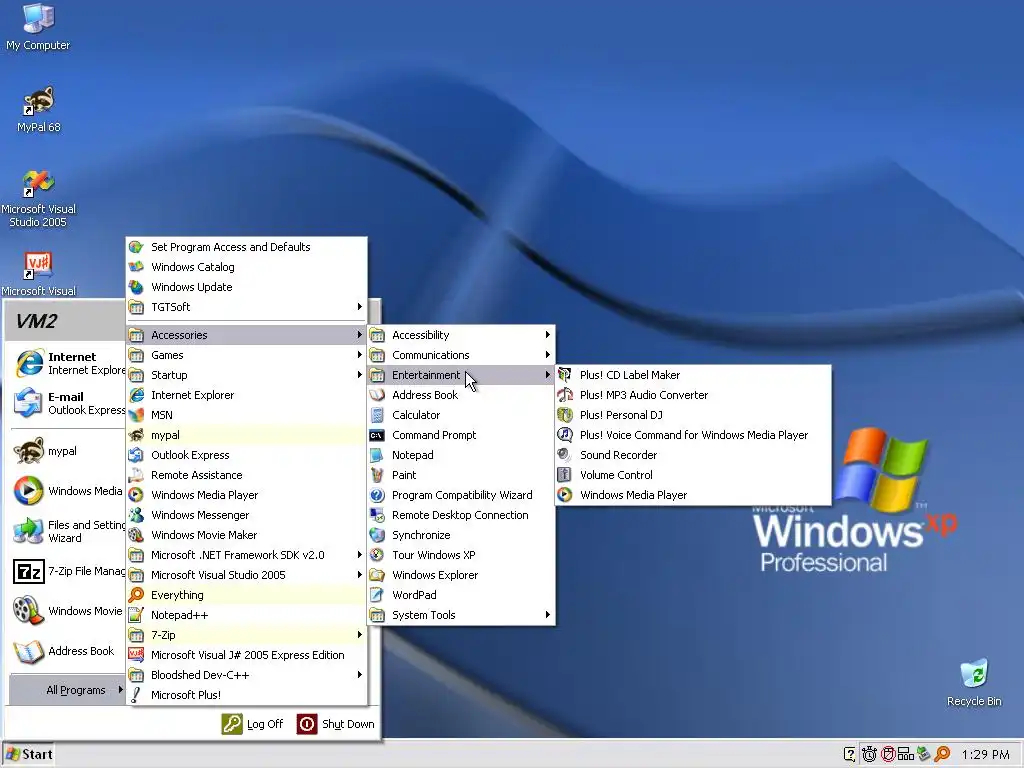The width and height of the screenshot is (1024, 768).
Task: Click the Start button
Action: point(28,754)
